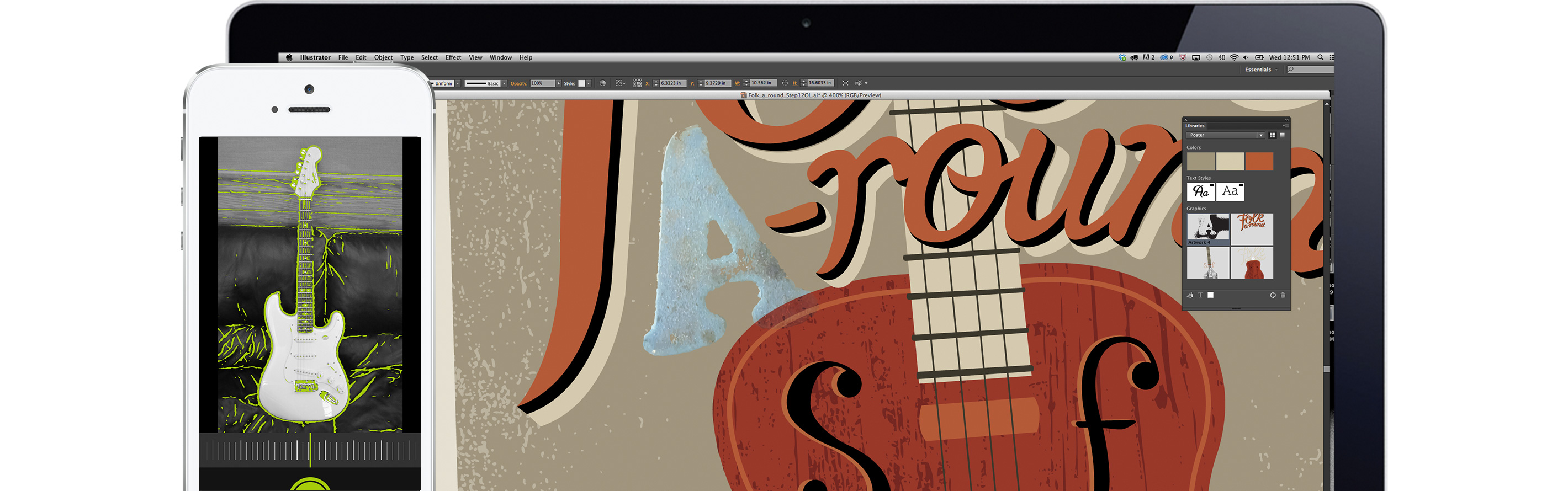1568x491 pixels.
Task: Click the Dropbox menu bar icon
Action: point(1122,58)
